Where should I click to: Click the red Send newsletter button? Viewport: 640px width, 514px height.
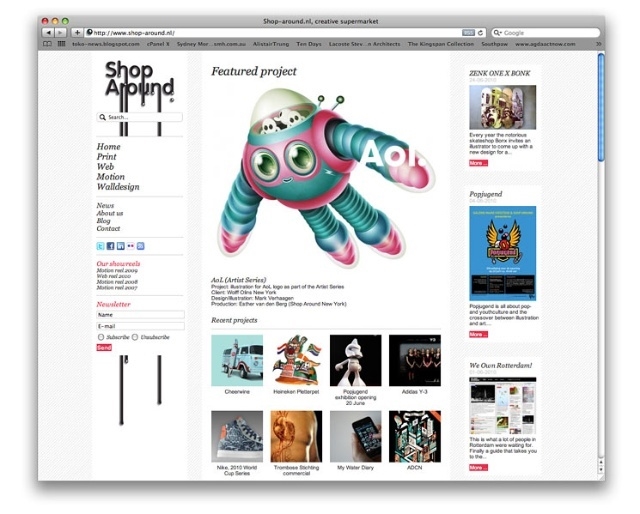[104, 347]
